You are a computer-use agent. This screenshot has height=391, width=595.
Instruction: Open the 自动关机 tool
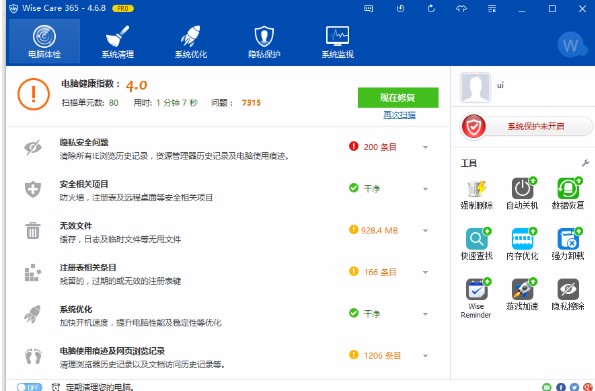522,194
